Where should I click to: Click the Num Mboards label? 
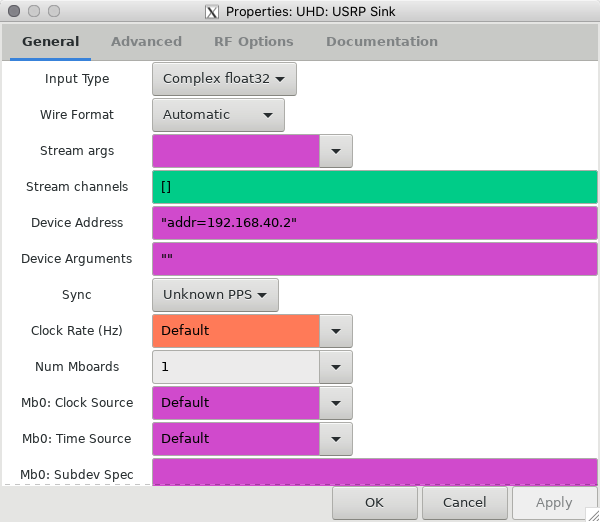77,366
